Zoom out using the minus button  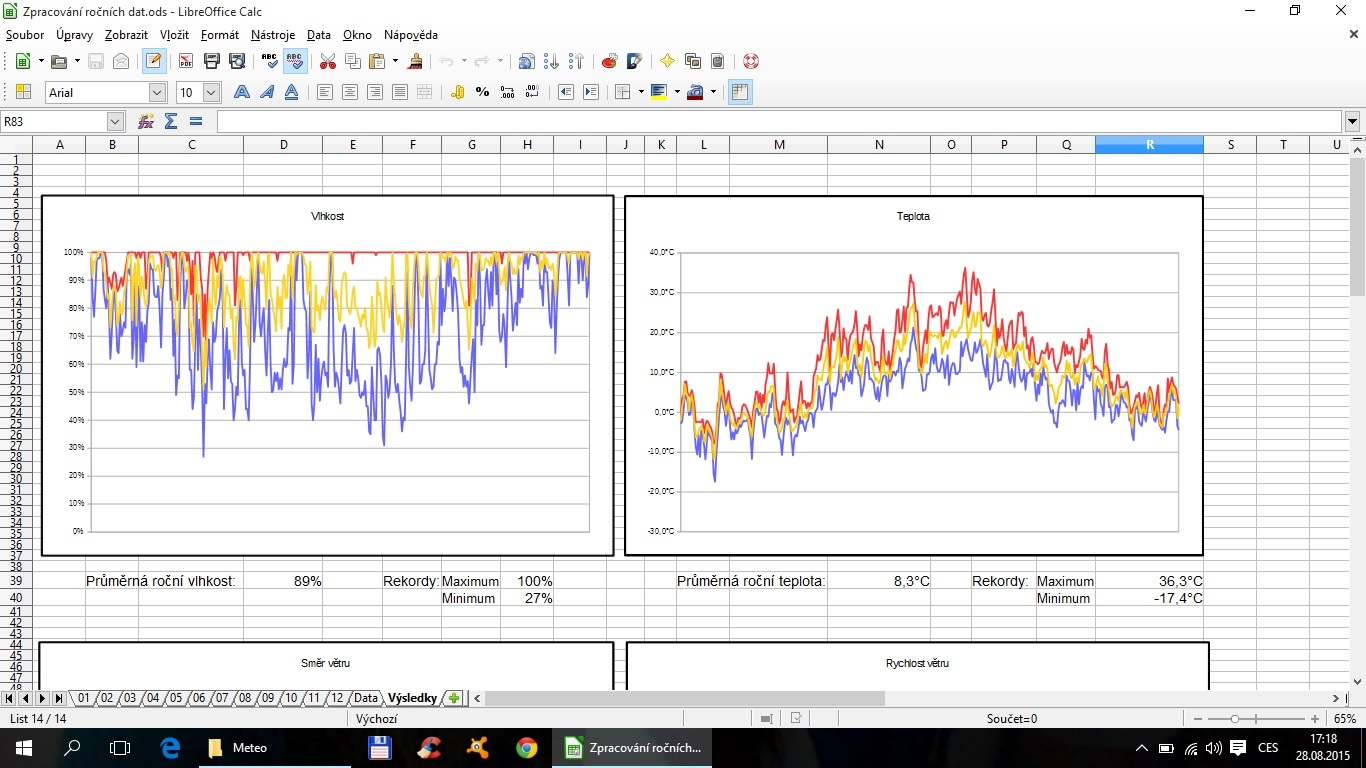1199,719
